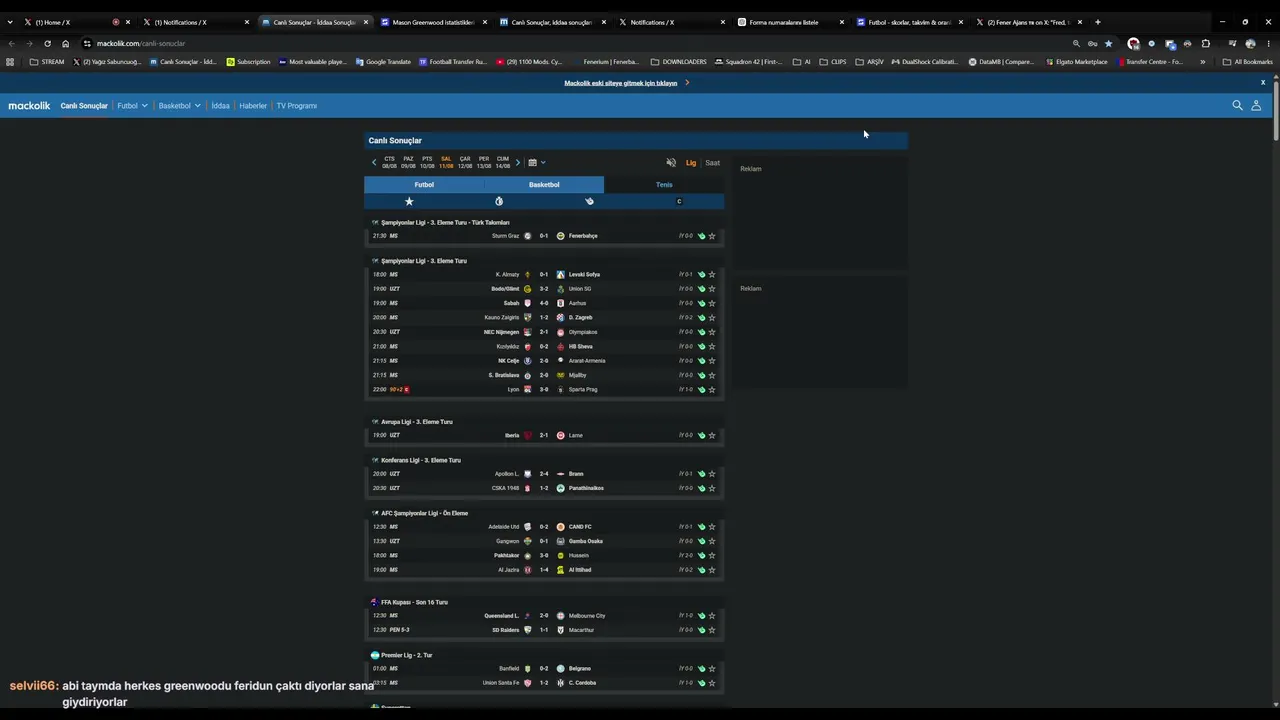
Task: Show more bookmarks with the chevron
Action: click(x=1203, y=62)
